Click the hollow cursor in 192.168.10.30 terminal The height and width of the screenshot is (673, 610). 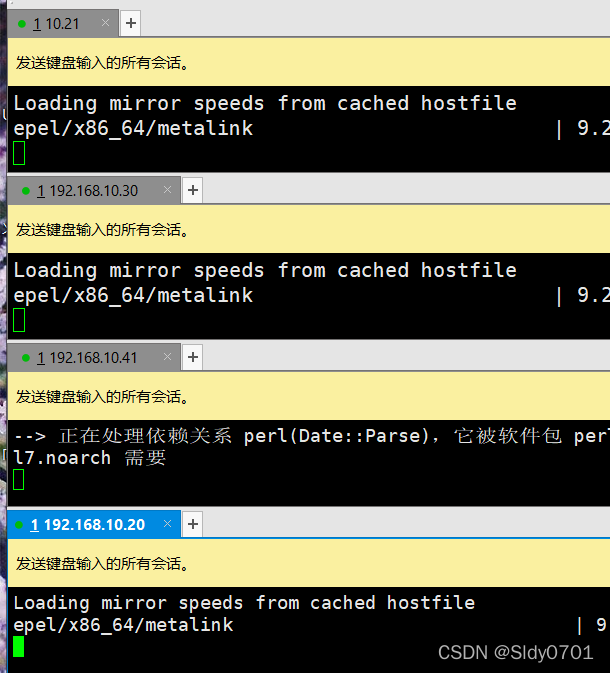click(19, 320)
